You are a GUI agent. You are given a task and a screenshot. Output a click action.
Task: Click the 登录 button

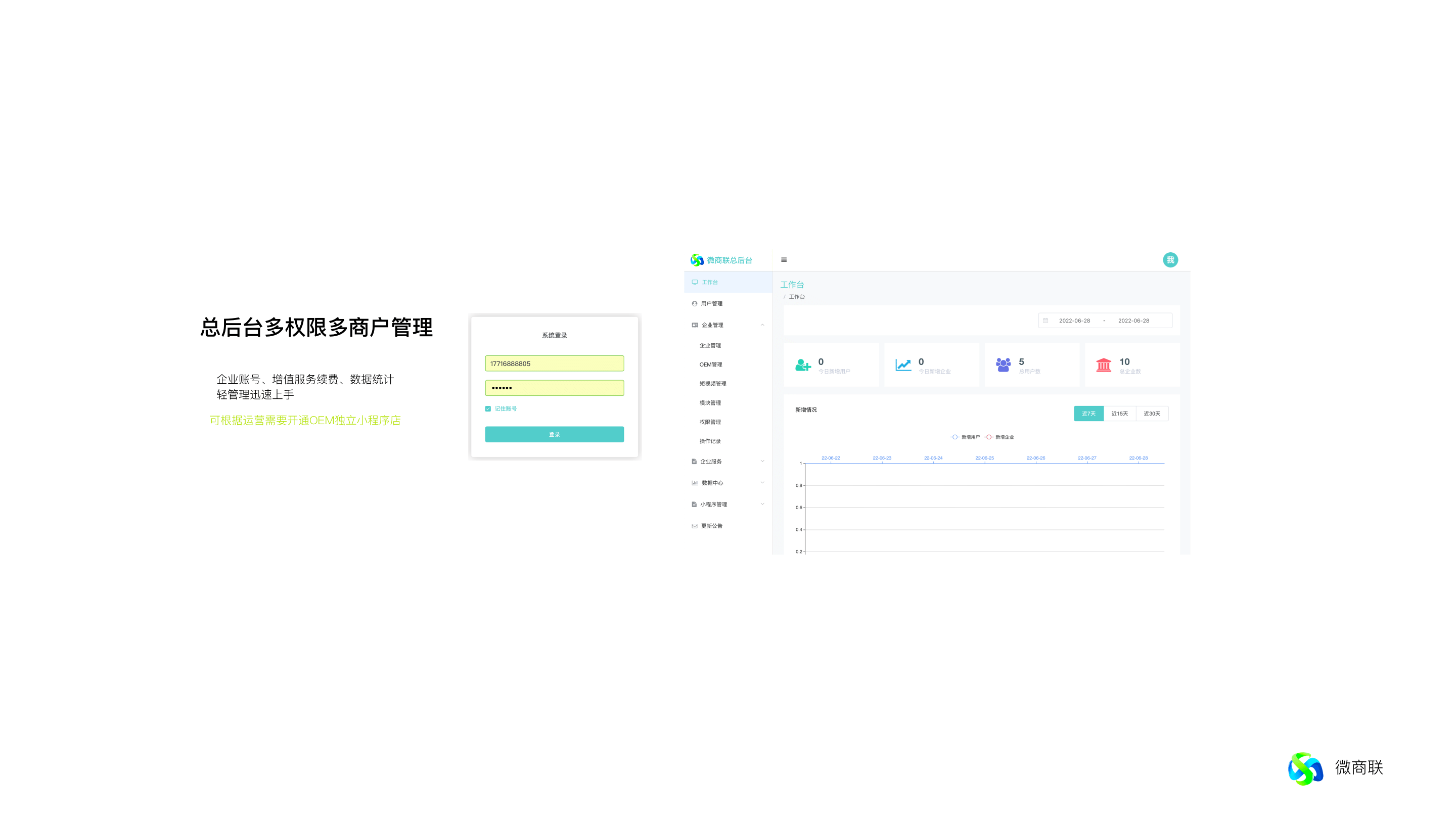(x=555, y=434)
